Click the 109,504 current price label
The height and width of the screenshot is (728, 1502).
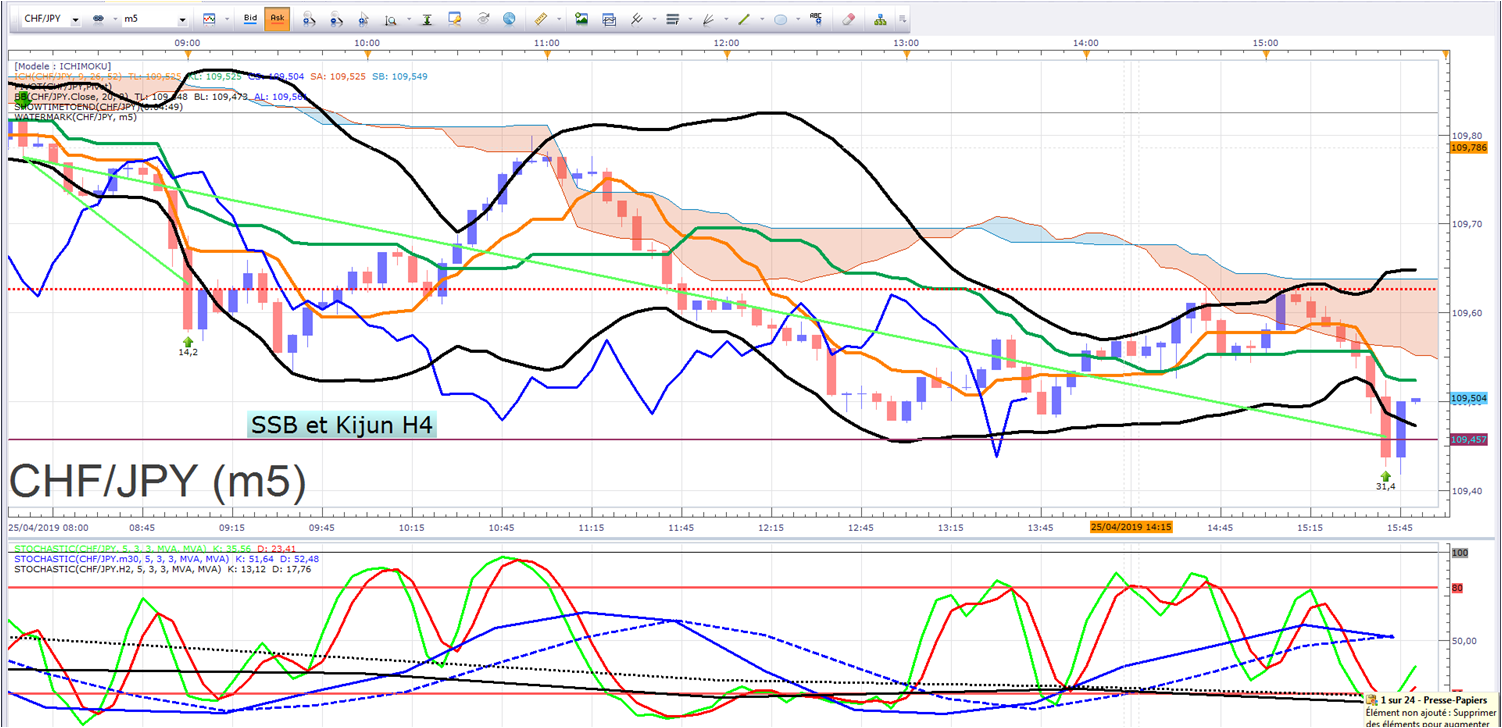click(1467, 398)
